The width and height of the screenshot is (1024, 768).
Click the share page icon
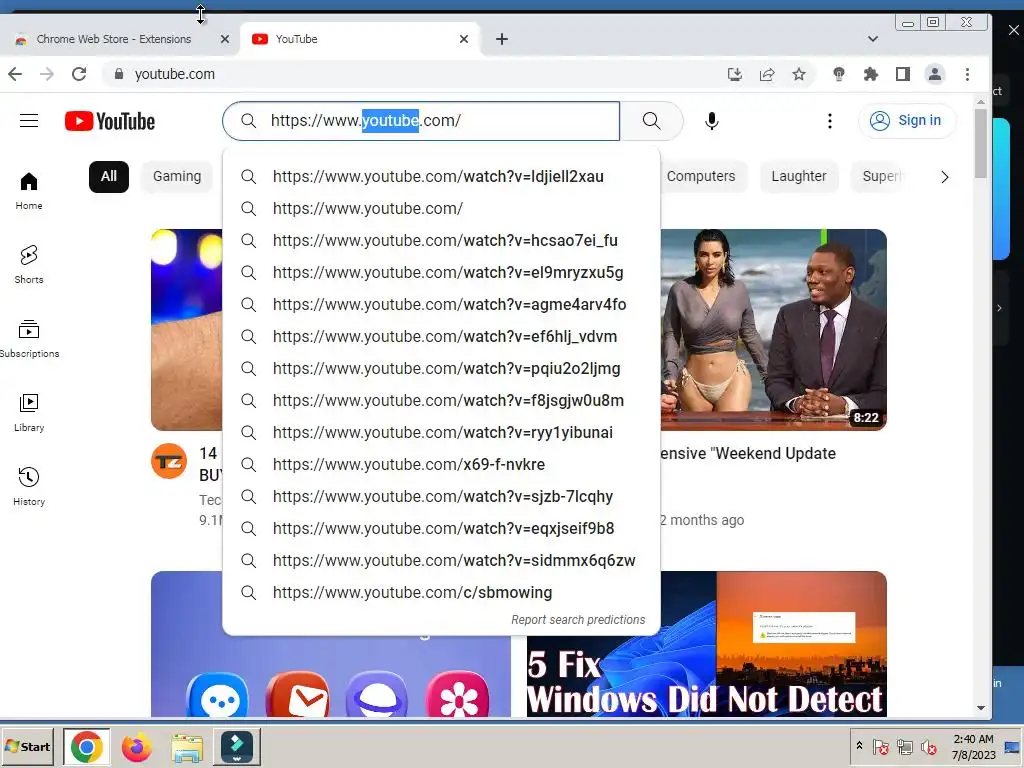click(767, 74)
